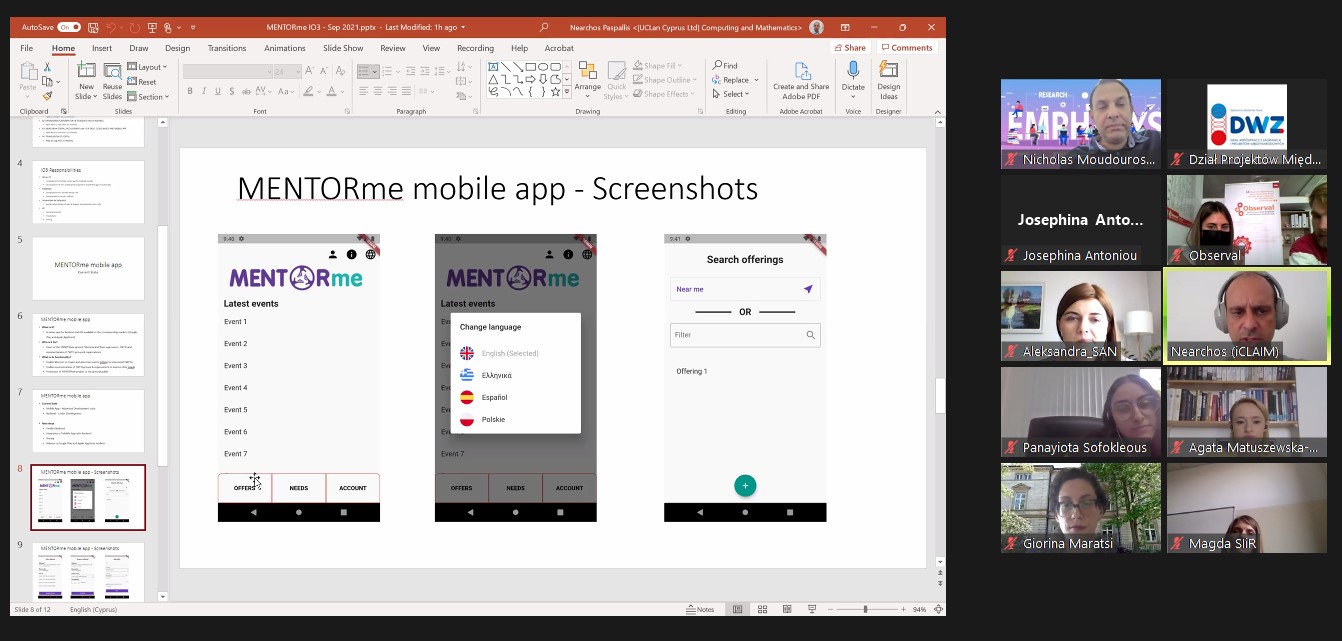Open Design Ideas pane
The image size is (1342, 641).
click(x=889, y=80)
